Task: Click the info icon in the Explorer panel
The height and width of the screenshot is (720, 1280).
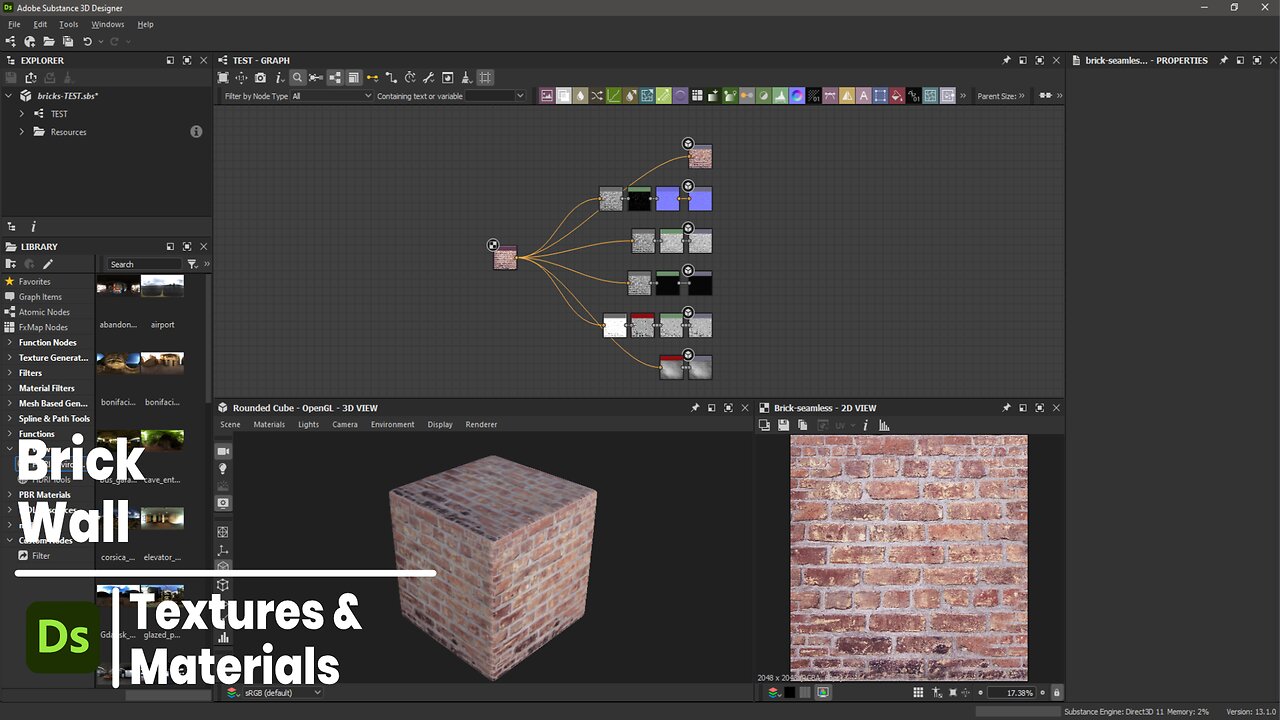Action: [x=196, y=131]
